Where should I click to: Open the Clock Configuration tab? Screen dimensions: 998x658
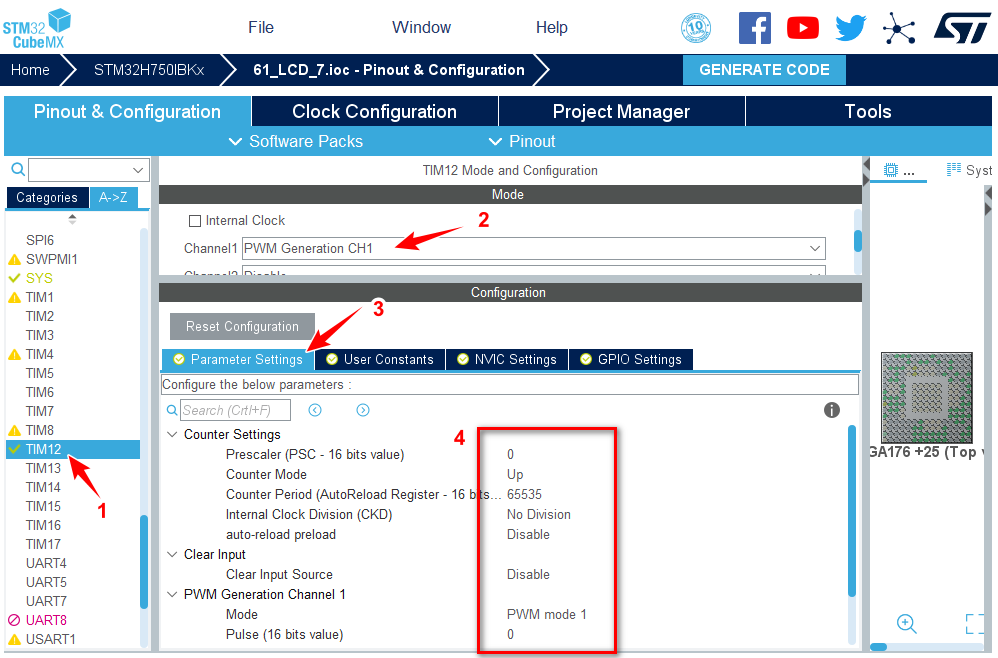pos(374,112)
